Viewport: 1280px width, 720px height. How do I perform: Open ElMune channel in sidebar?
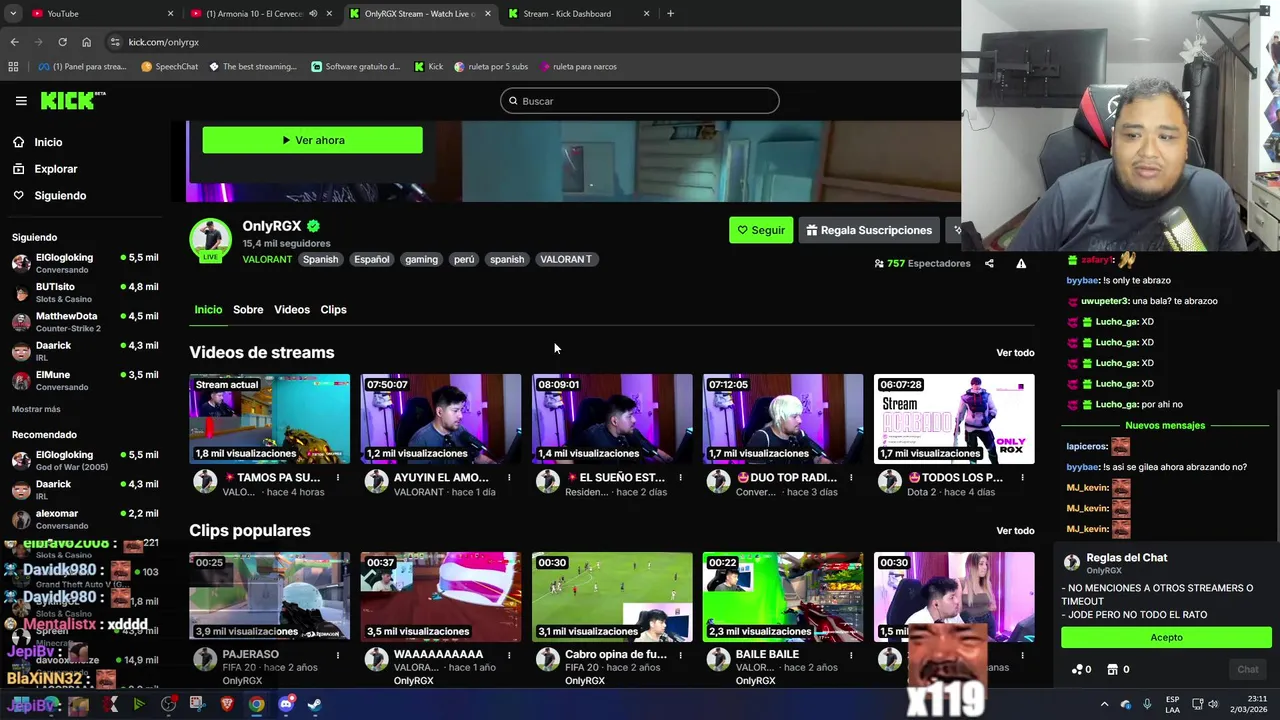[85, 380]
